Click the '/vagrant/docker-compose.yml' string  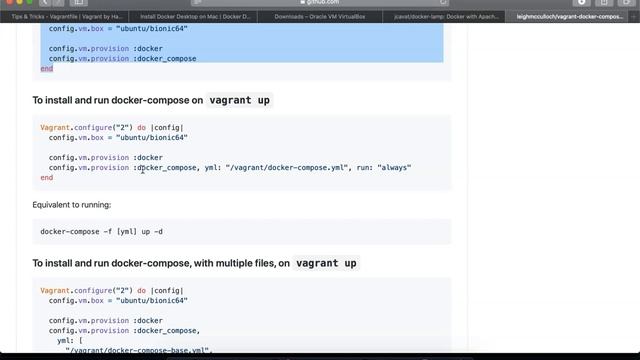tap(287, 168)
